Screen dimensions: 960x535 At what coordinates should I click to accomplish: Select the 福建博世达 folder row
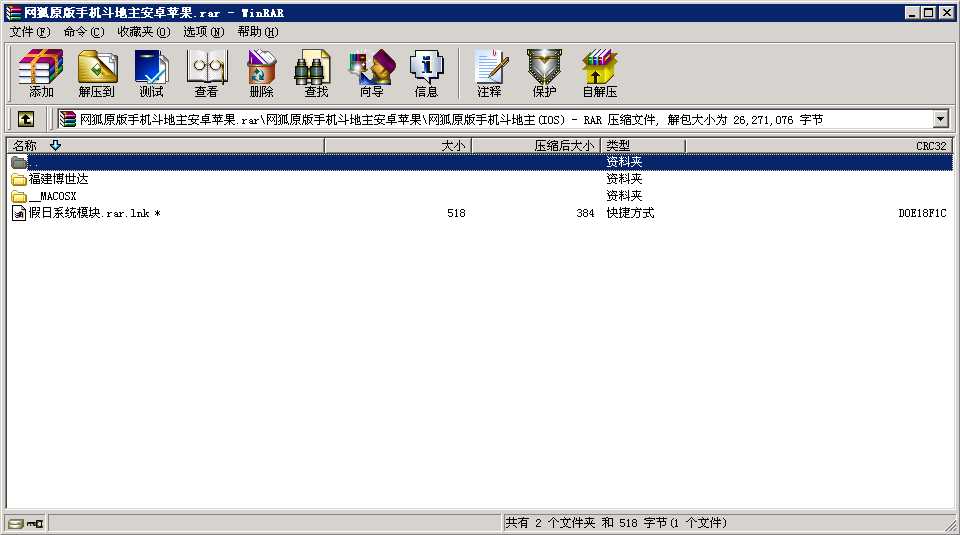tap(480, 179)
